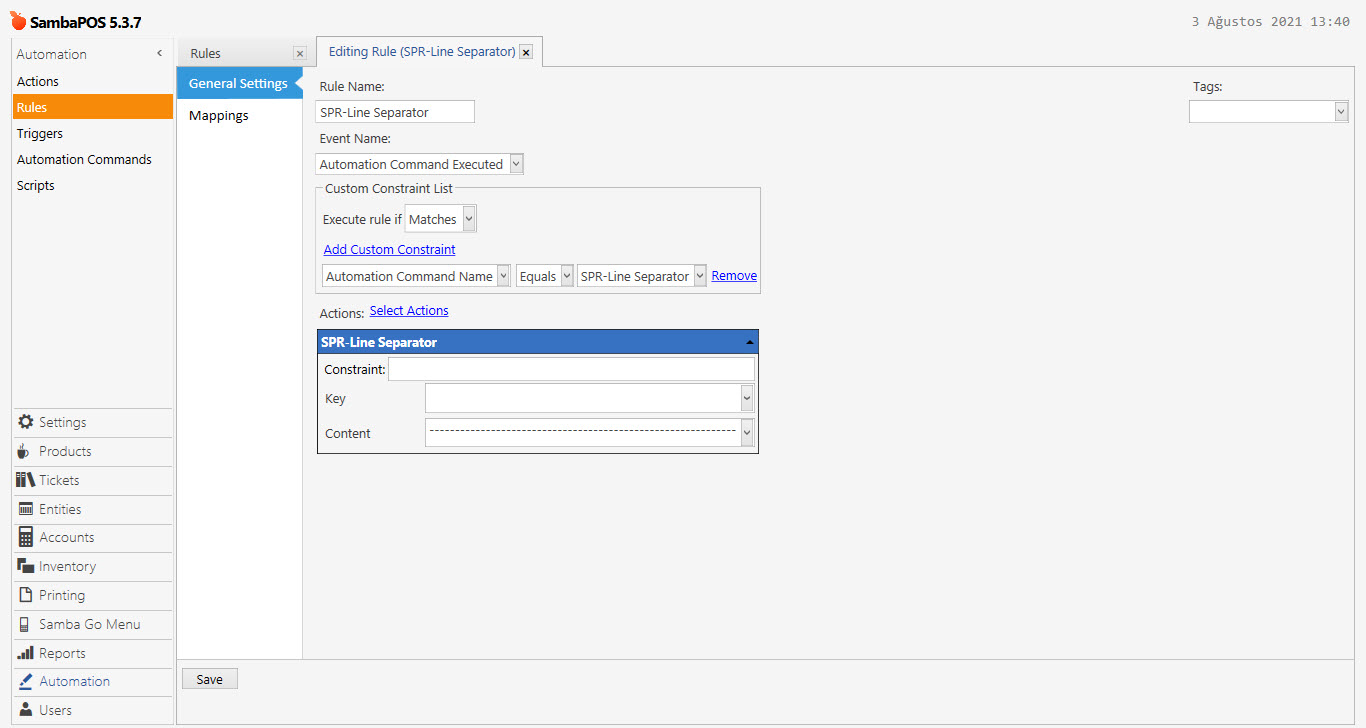Image resolution: width=1366 pixels, height=728 pixels.
Task: Expand the Event Name dropdown
Action: [516, 164]
